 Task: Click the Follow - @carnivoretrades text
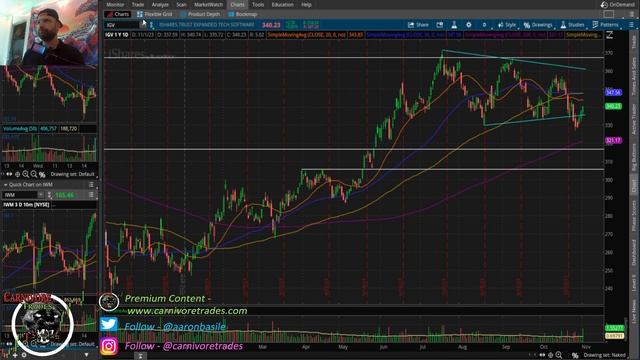pos(183,346)
